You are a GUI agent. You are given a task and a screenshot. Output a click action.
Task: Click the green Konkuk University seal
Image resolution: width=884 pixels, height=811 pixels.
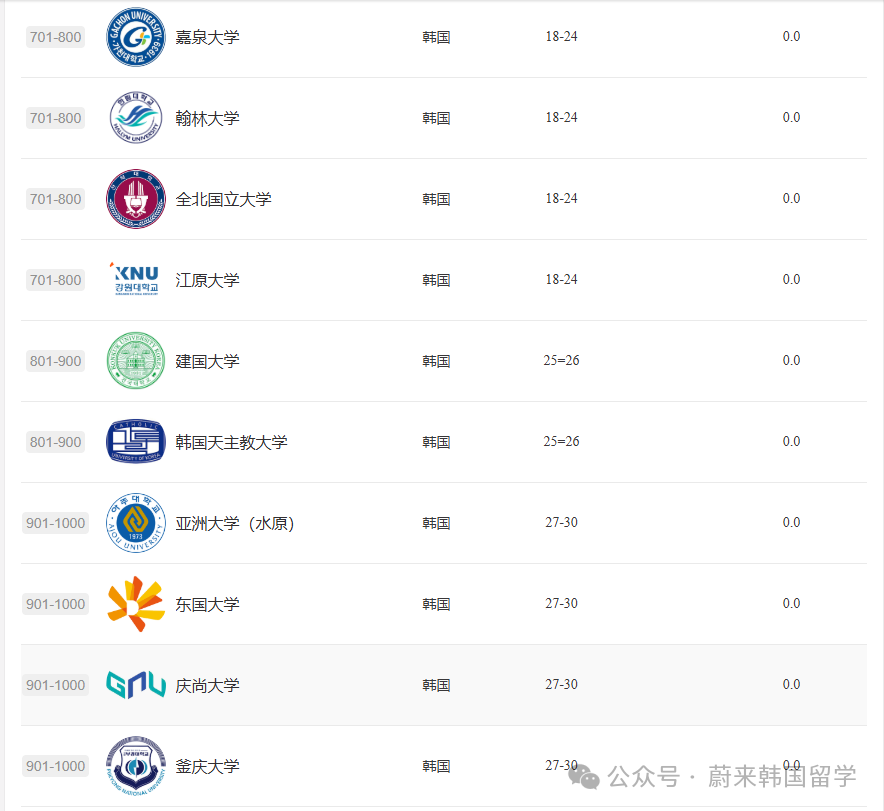136,361
